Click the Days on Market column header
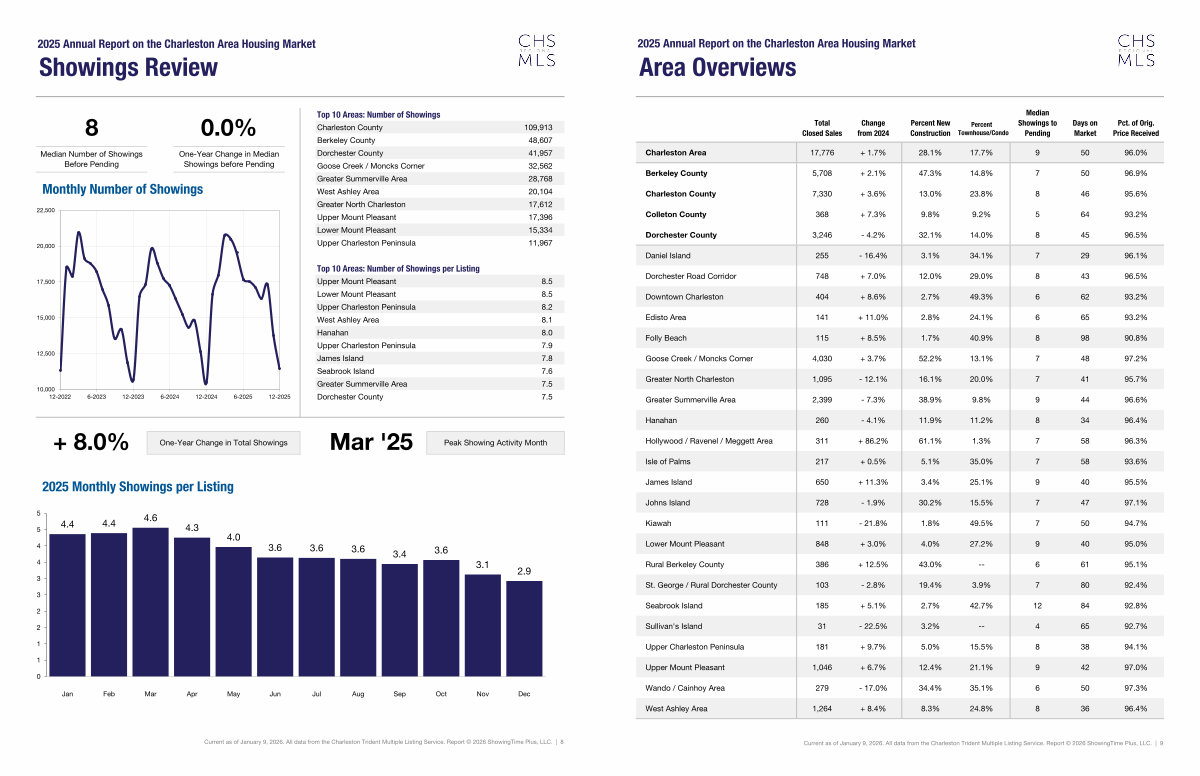The width and height of the screenshot is (1200, 776). 1085,127
